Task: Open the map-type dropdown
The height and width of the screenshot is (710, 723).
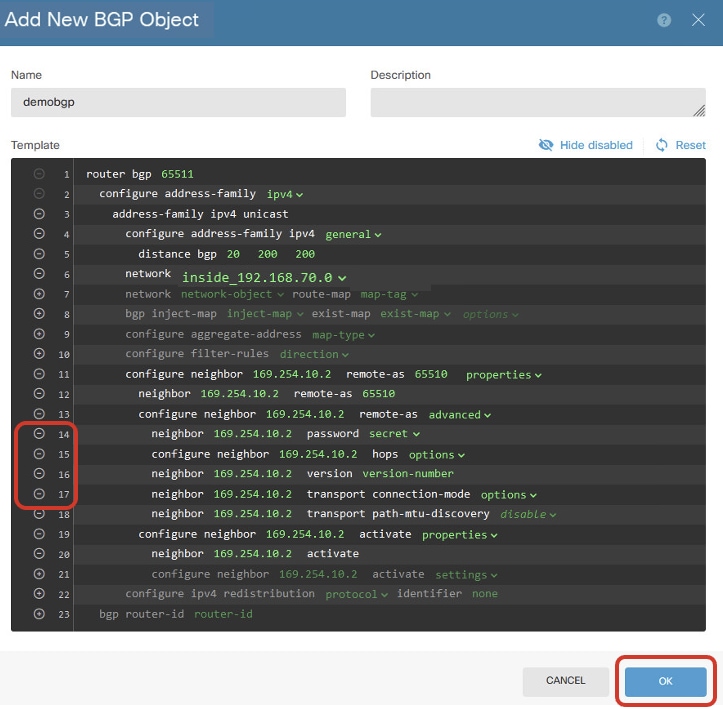Action: 344,335
